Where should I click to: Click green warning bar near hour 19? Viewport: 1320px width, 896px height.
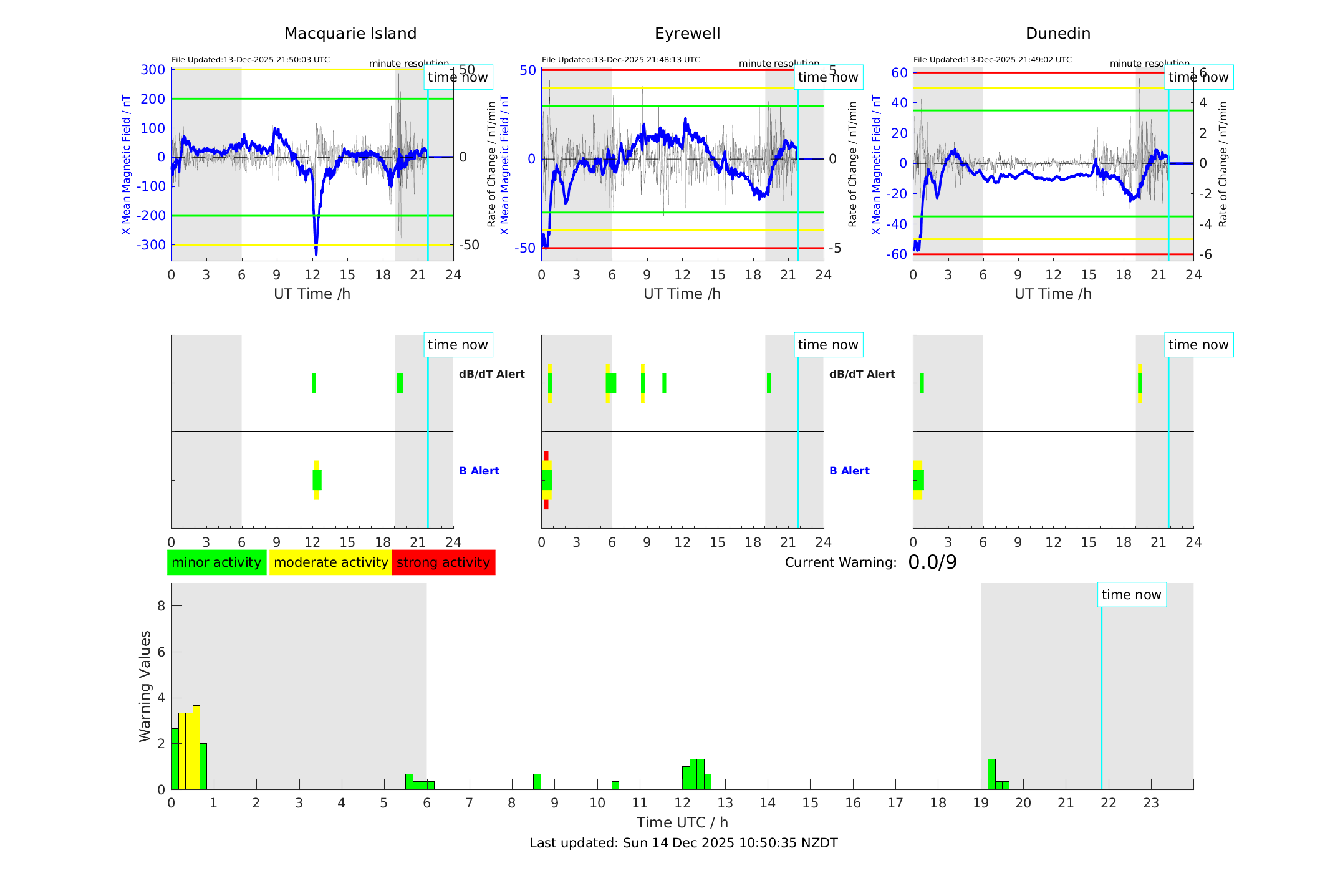[991, 774]
